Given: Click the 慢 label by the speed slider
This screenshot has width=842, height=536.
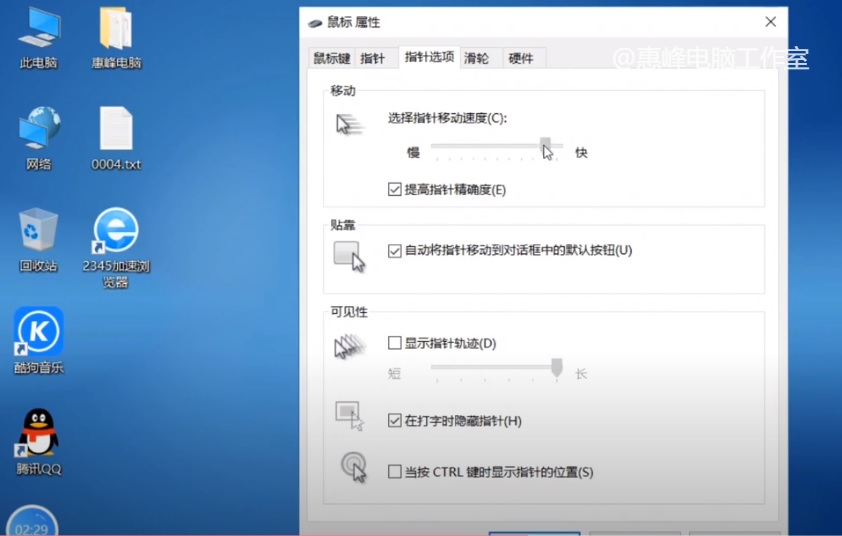Looking at the screenshot, I should click(x=413, y=153).
